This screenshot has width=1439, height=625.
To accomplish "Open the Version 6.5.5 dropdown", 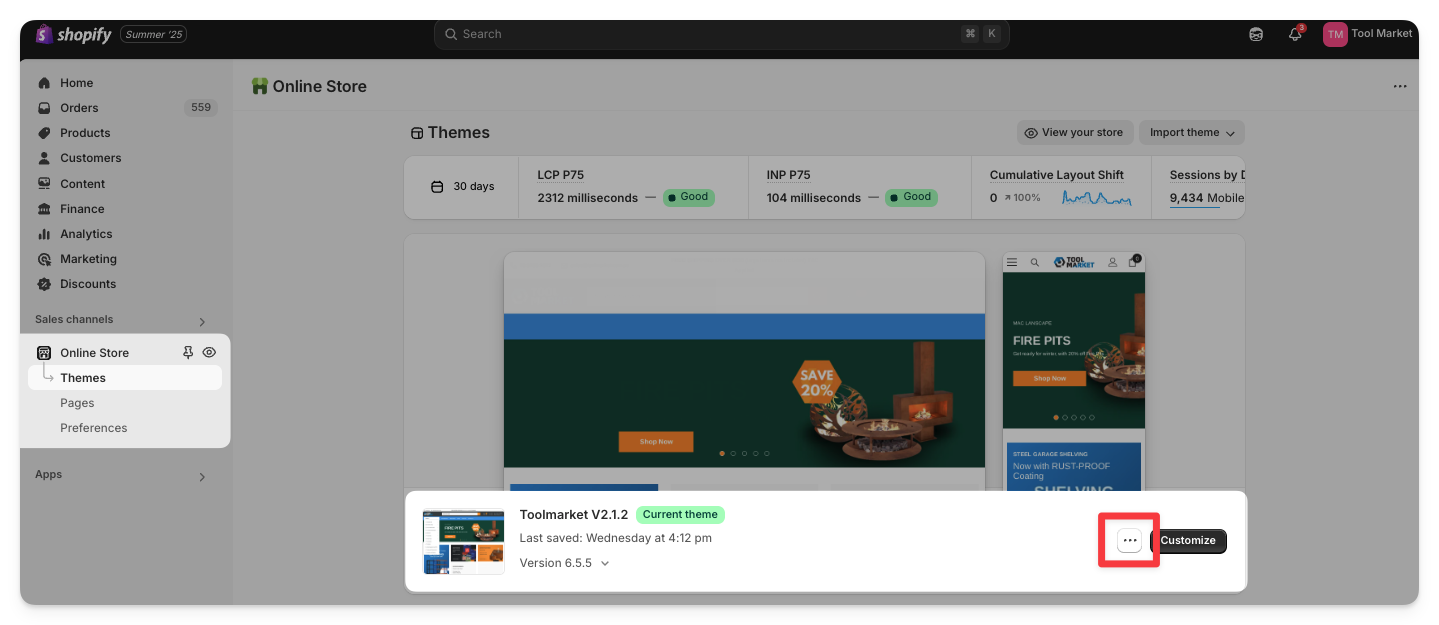I will pos(564,563).
